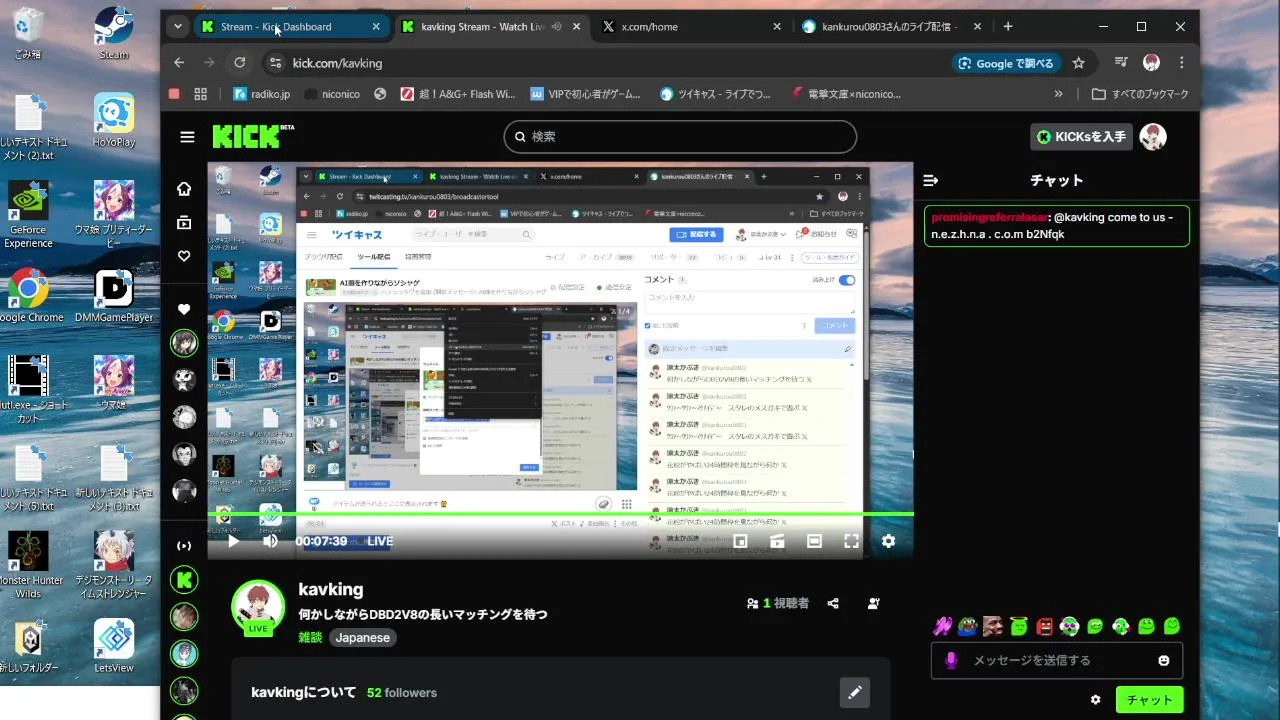Open DMMGamePlayer desktop icon

click(x=114, y=296)
